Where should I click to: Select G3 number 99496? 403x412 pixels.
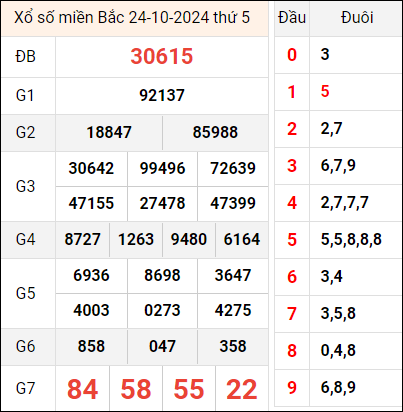pyautogui.click(x=162, y=168)
